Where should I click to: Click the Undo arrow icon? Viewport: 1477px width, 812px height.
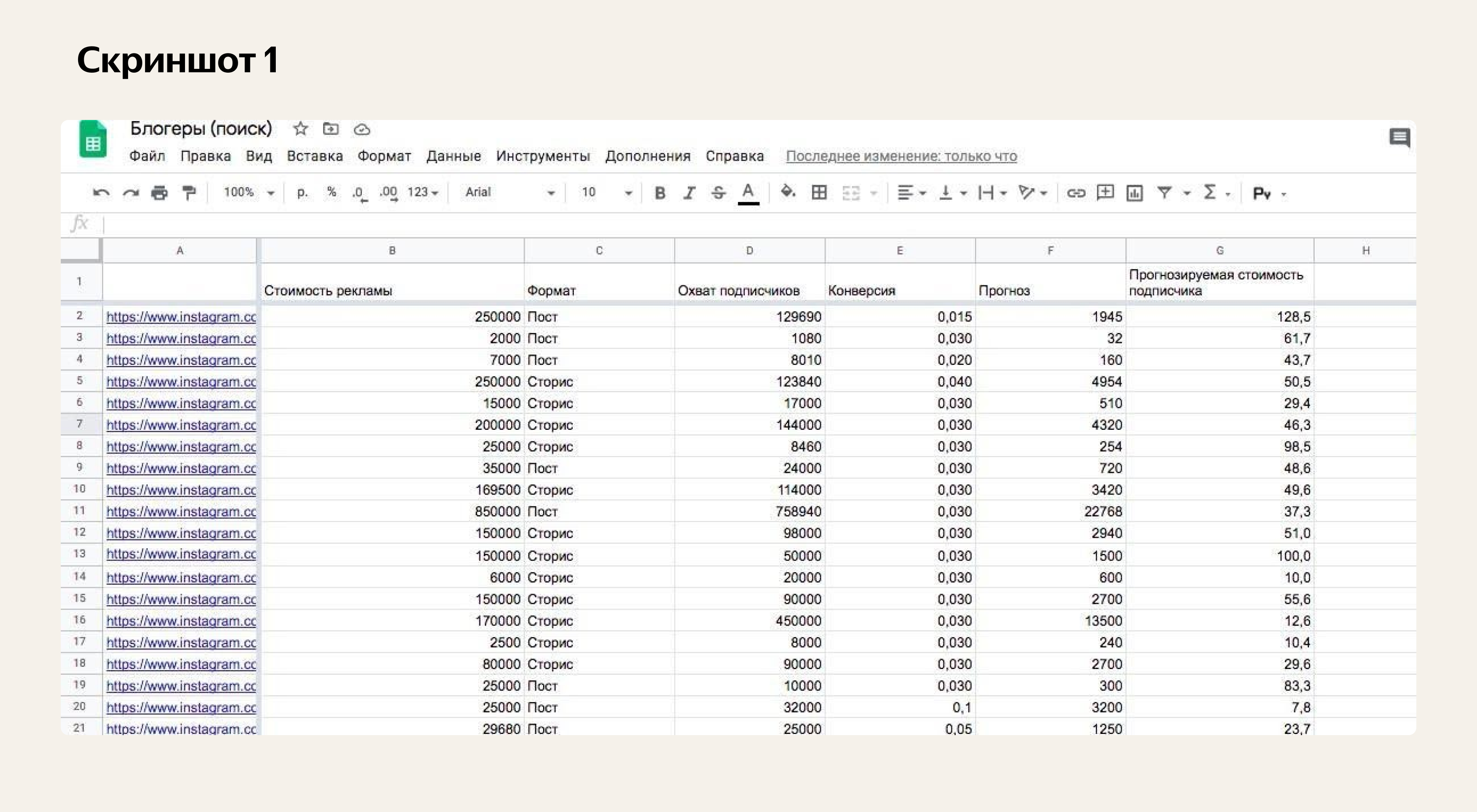pos(102,193)
